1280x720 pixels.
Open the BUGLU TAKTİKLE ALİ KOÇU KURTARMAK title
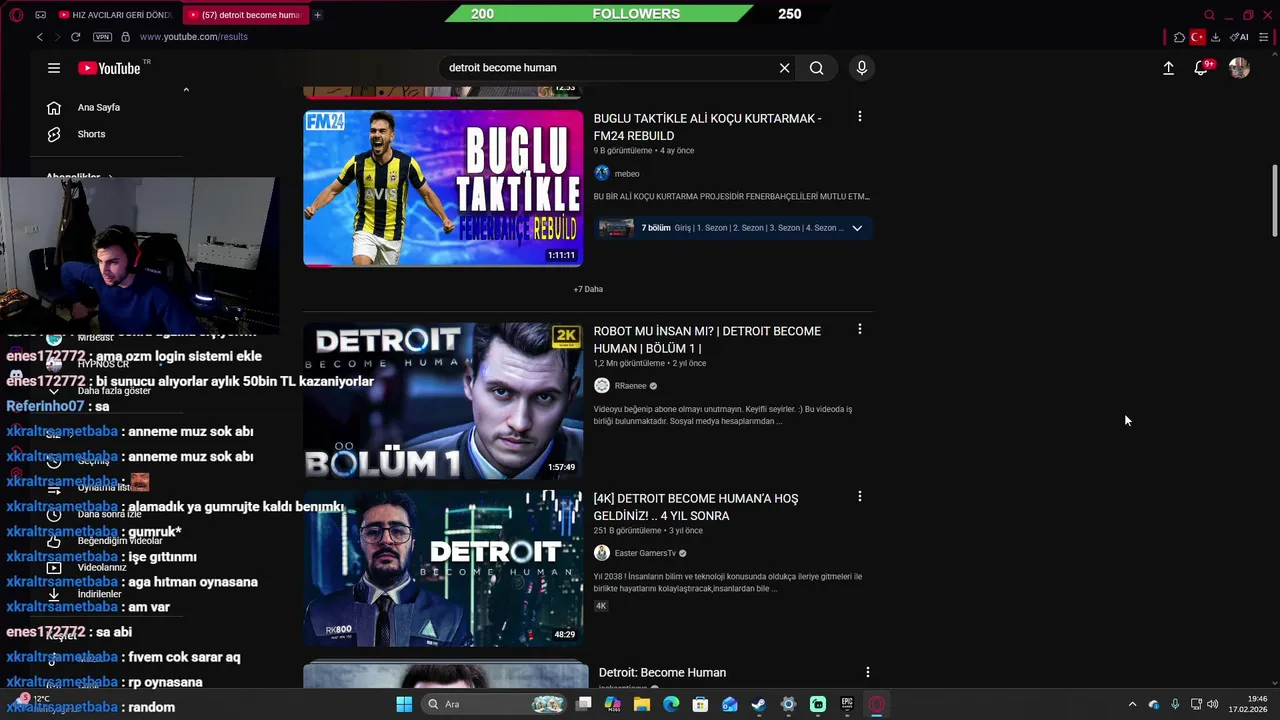pyautogui.click(x=707, y=127)
